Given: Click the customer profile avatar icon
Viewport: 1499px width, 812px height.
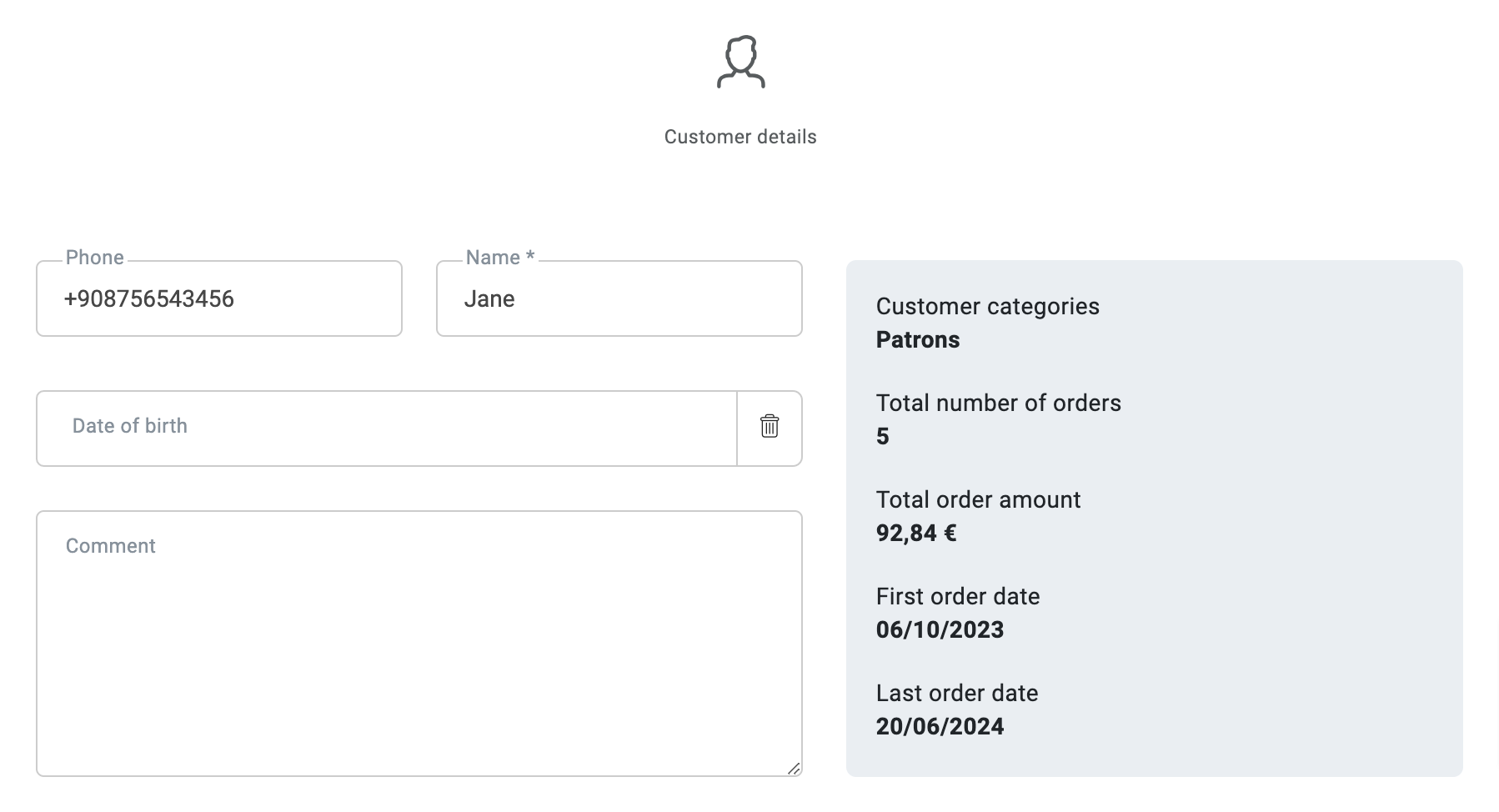Looking at the screenshot, I should (x=740, y=62).
